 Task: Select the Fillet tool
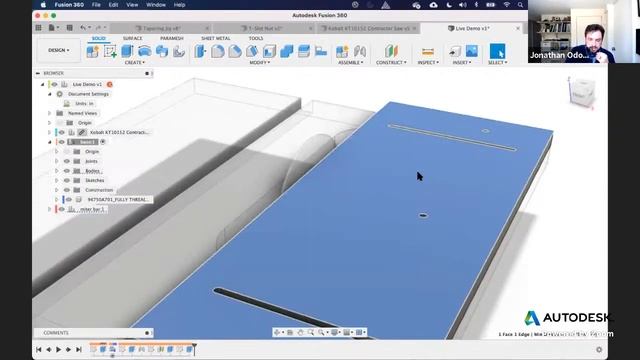click(x=218, y=51)
